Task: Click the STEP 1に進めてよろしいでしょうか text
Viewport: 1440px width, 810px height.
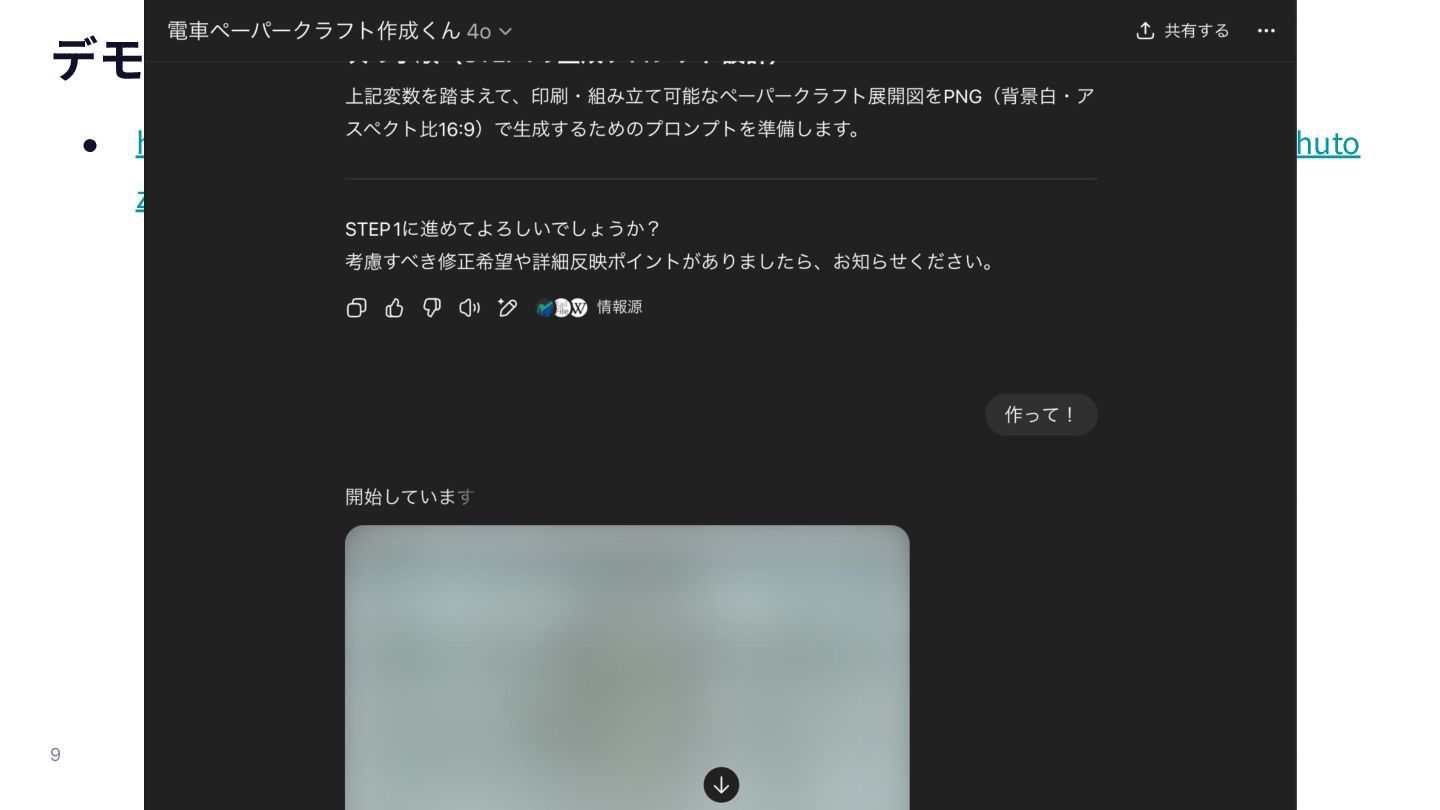Action: coord(502,229)
